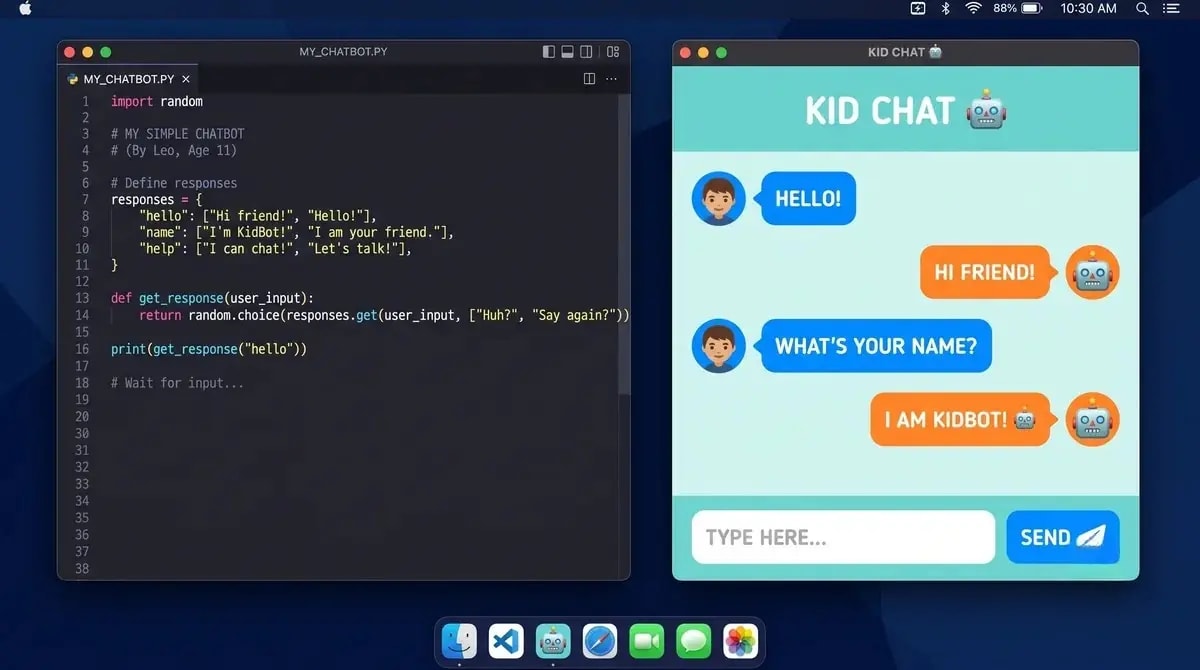Click the '# (By Leo, Age 11)' comment
This screenshot has height=670, width=1200.
(x=173, y=150)
